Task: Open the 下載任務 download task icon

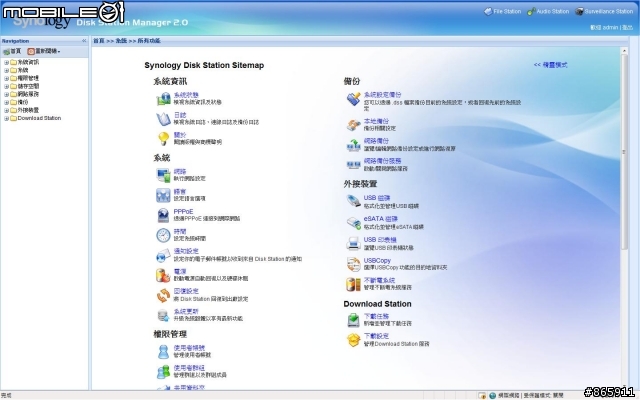Action: tap(353, 320)
